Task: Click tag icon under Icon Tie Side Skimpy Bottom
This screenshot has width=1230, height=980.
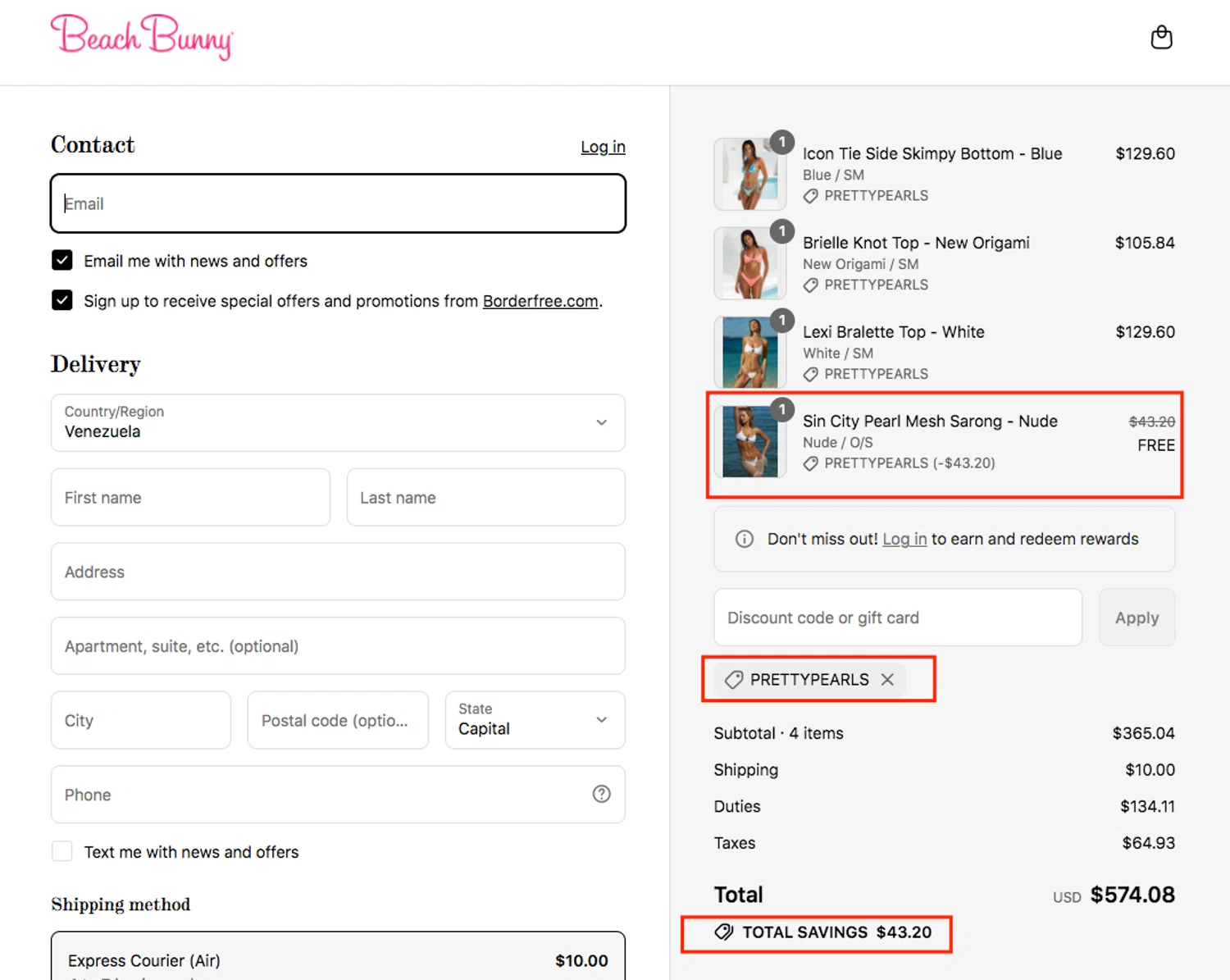Action: 810,196
